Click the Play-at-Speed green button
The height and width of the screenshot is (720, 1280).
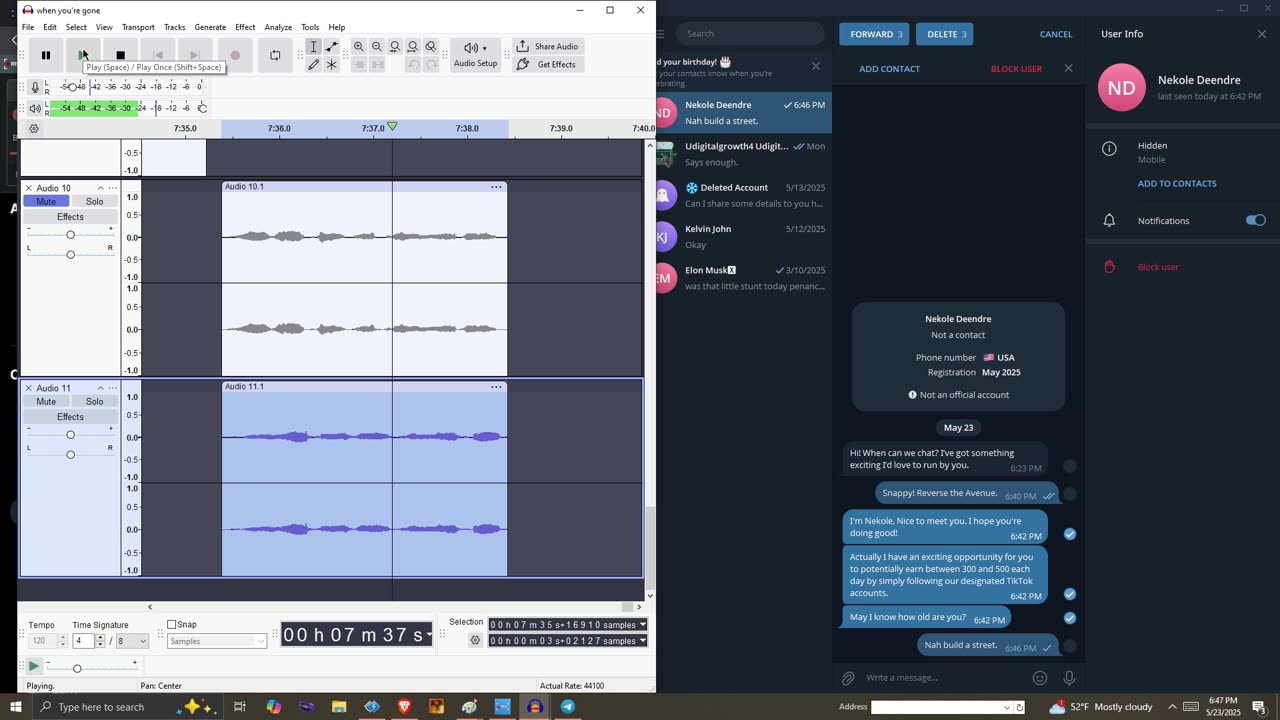(x=33, y=666)
